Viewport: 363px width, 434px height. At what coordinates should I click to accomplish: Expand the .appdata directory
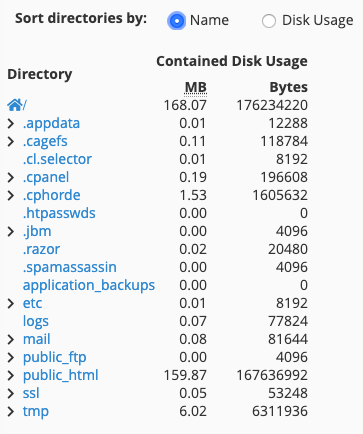pyautogui.click(x=11, y=124)
